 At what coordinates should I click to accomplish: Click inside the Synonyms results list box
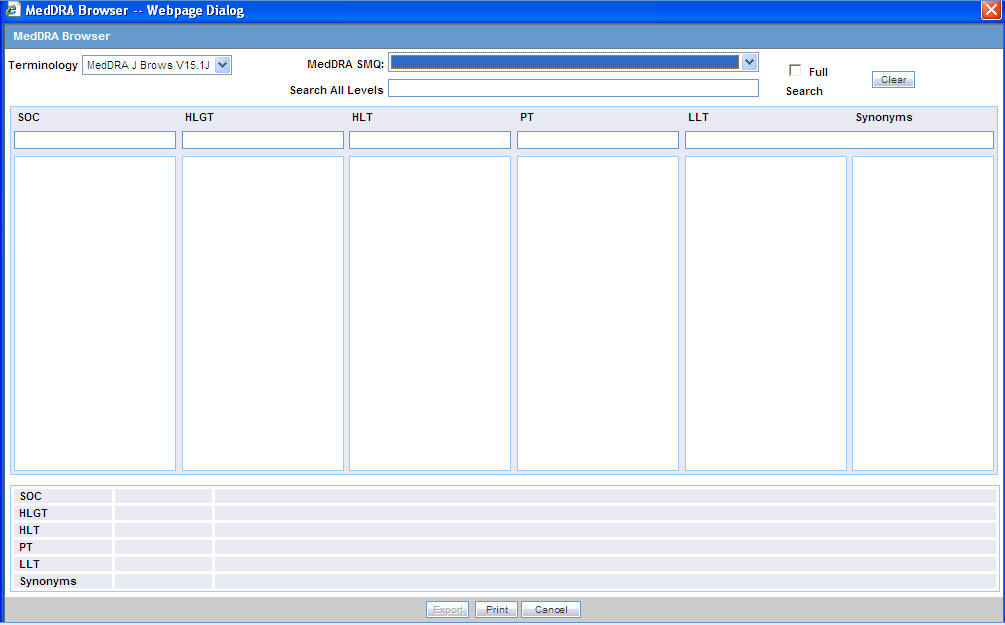click(x=923, y=313)
